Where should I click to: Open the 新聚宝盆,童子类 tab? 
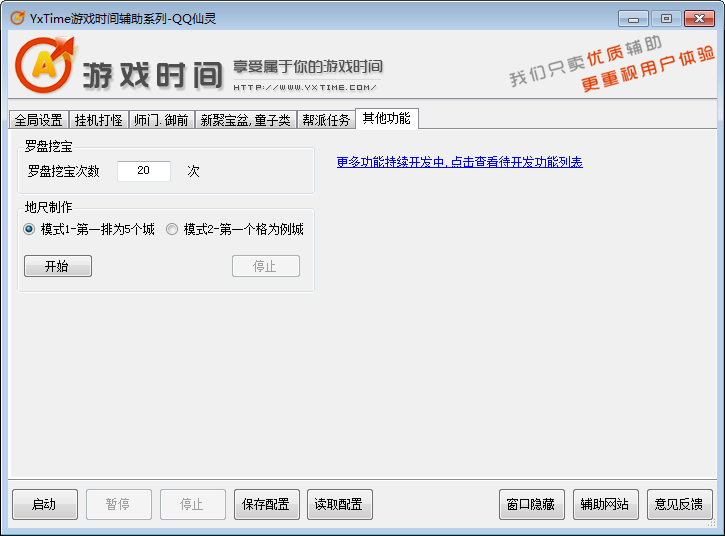(245, 120)
